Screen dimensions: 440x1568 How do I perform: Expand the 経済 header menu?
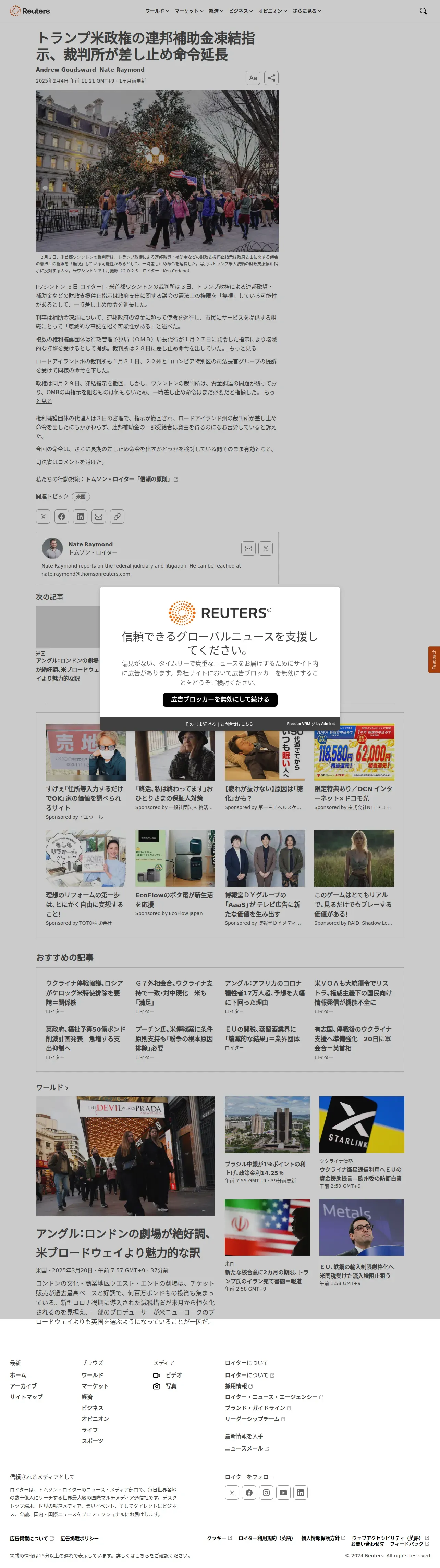tap(216, 11)
